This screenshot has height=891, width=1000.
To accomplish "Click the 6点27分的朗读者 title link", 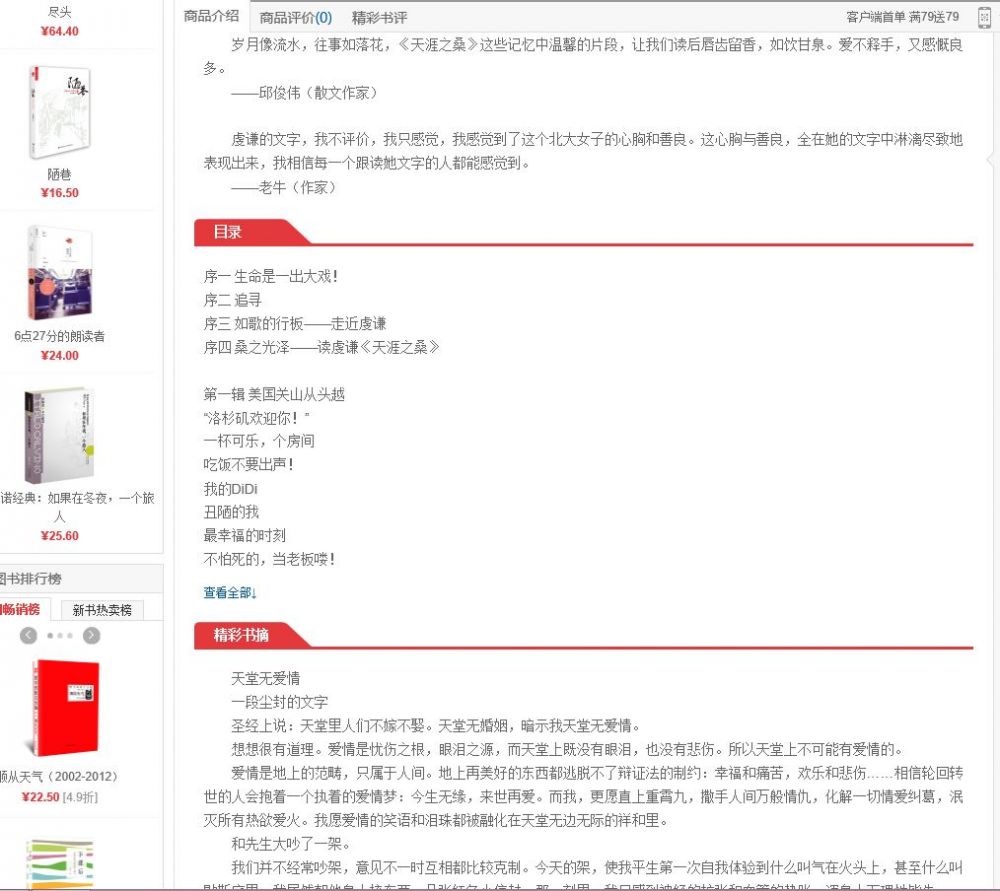I will point(60,336).
